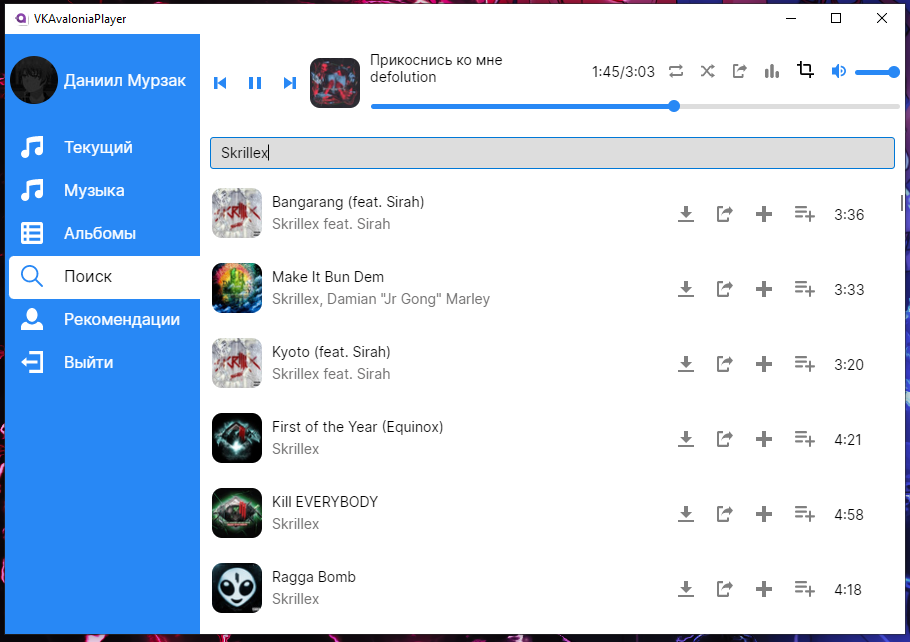Screen dimensions: 910x642
Task: Click the Kill EVERYBODY cover art
Action: click(237, 513)
